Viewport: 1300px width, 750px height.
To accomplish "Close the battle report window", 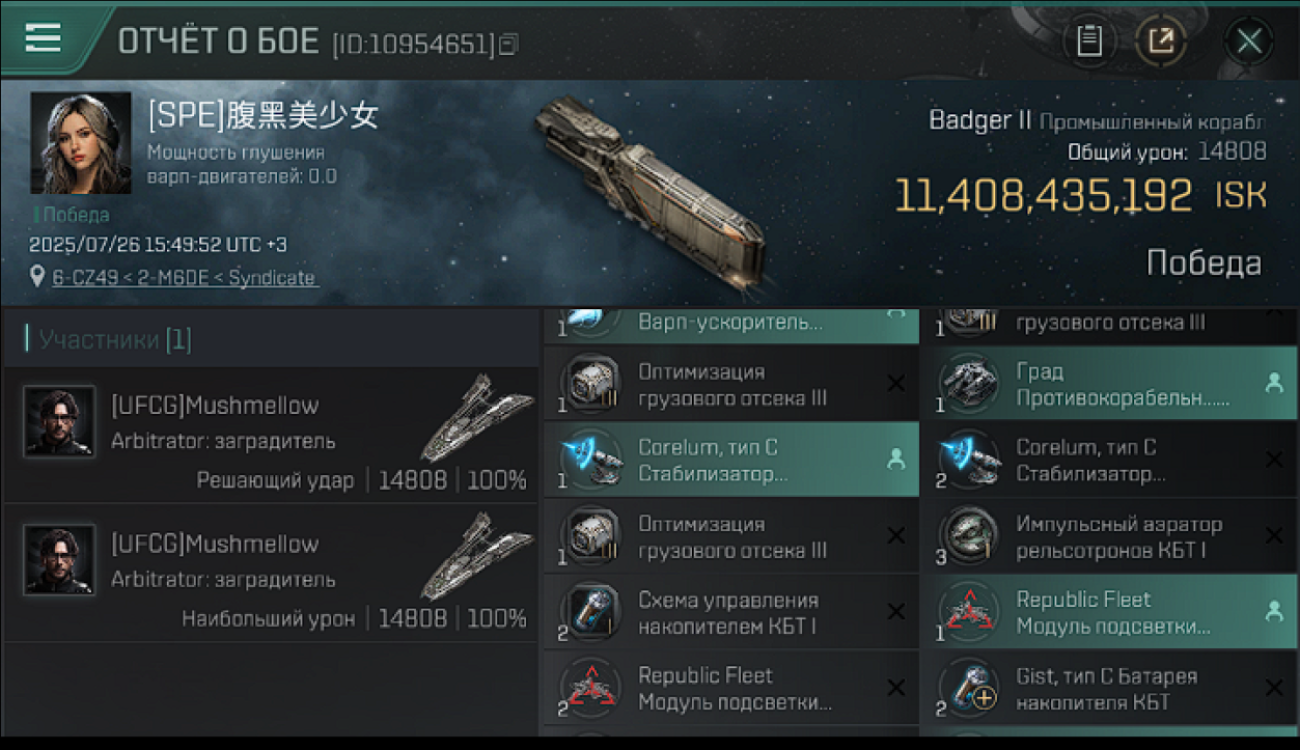I will [1249, 41].
